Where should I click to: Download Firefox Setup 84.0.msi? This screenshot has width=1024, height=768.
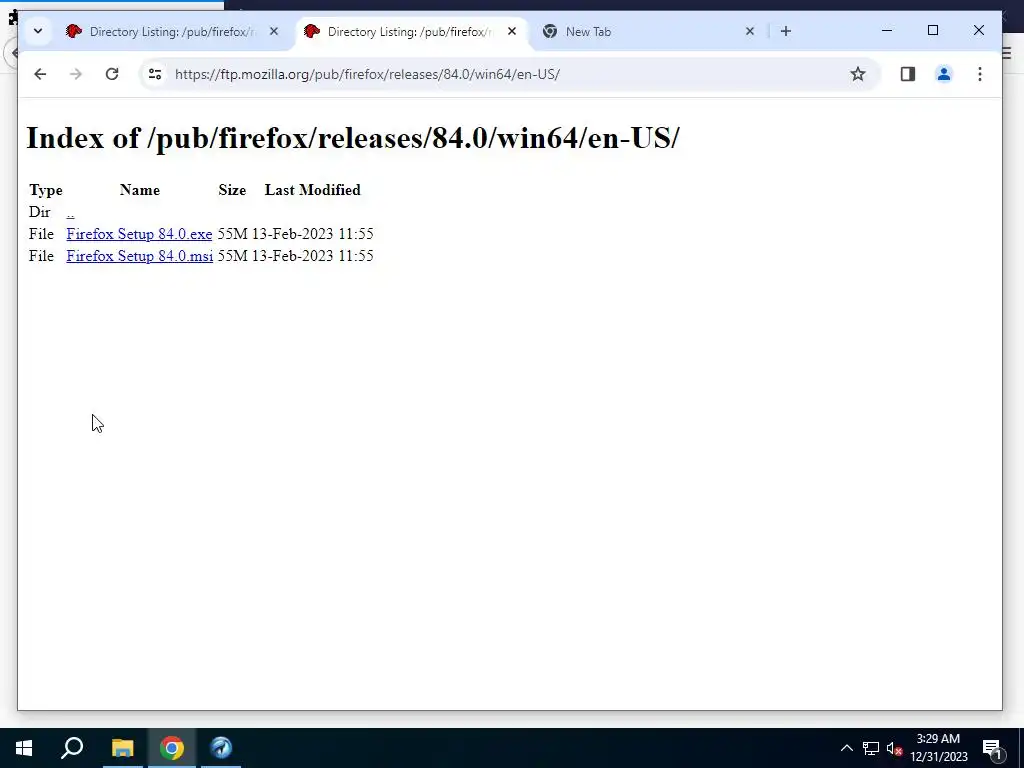[x=139, y=256]
